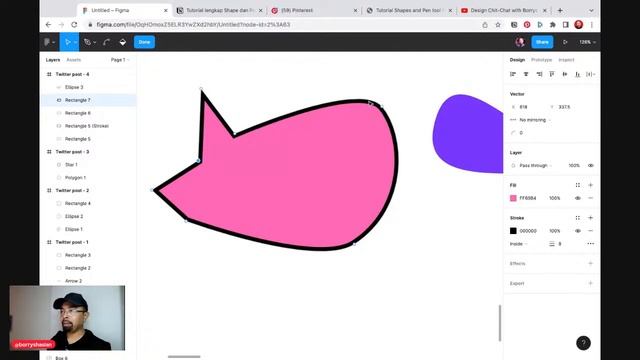Switch to the Prototype tab
The height and width of the screenshot is (360, 640).
(x=541, y=60)
